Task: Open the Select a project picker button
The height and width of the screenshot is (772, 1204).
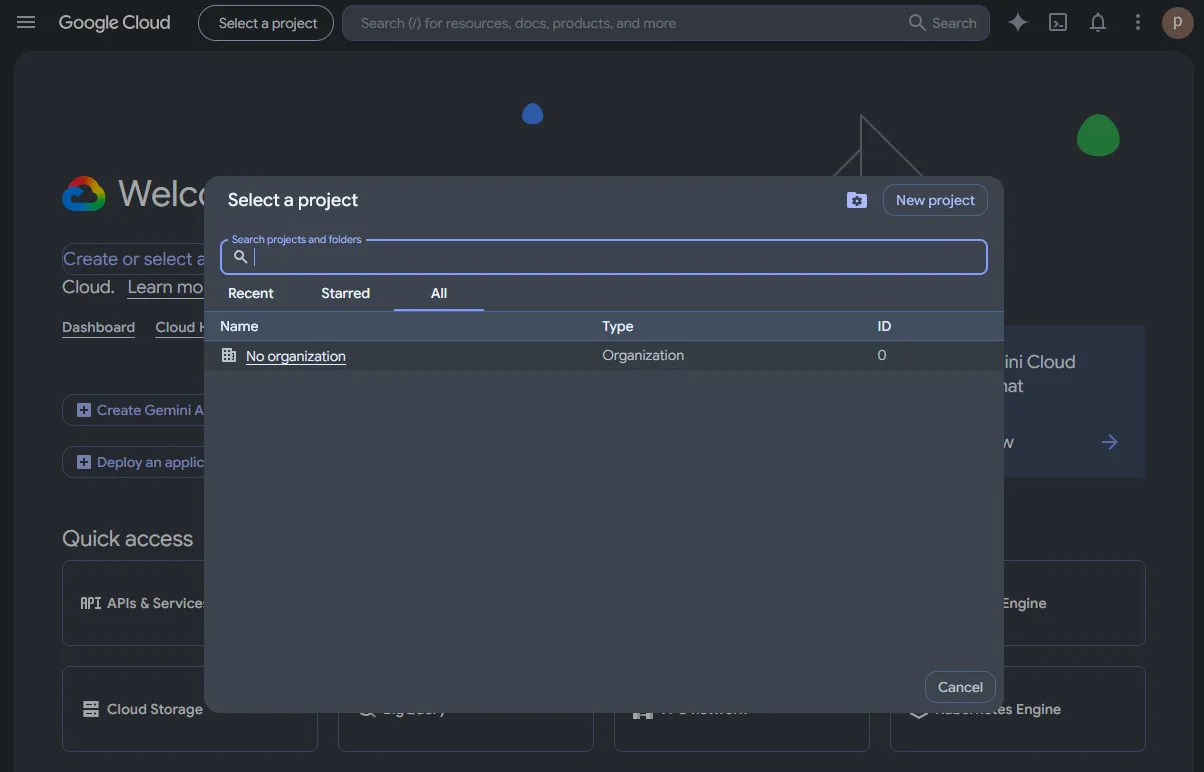Action: tap(266, 23)
